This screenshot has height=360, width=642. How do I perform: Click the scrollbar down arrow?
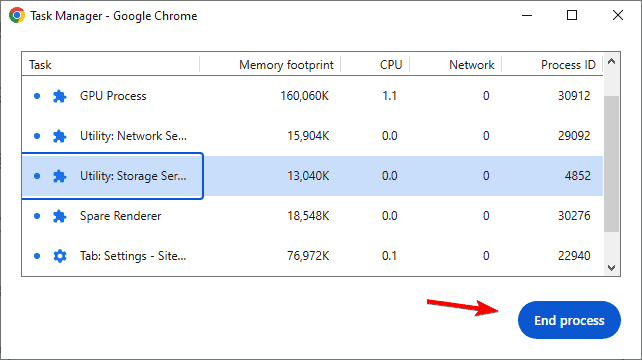click(x=612, y=268)
